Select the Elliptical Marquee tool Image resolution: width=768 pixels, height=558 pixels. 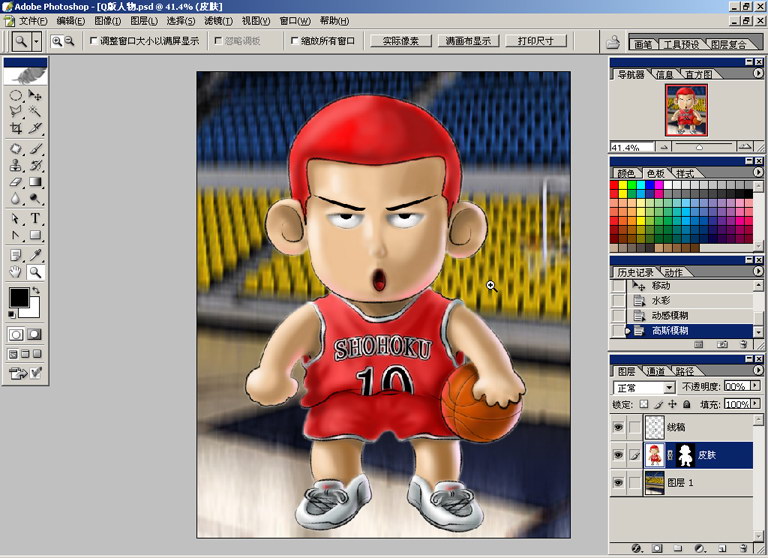pyautogui.click(x=16, y=95)
